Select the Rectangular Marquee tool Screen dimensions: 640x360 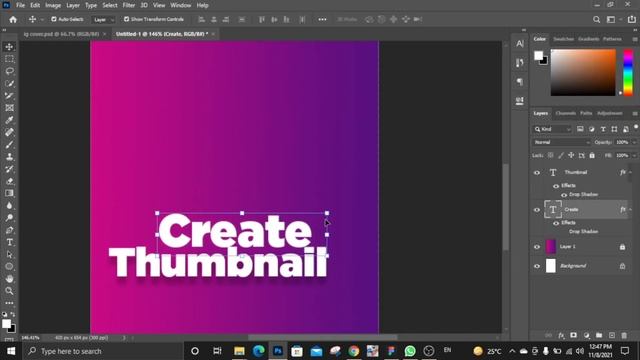[9, 59]
